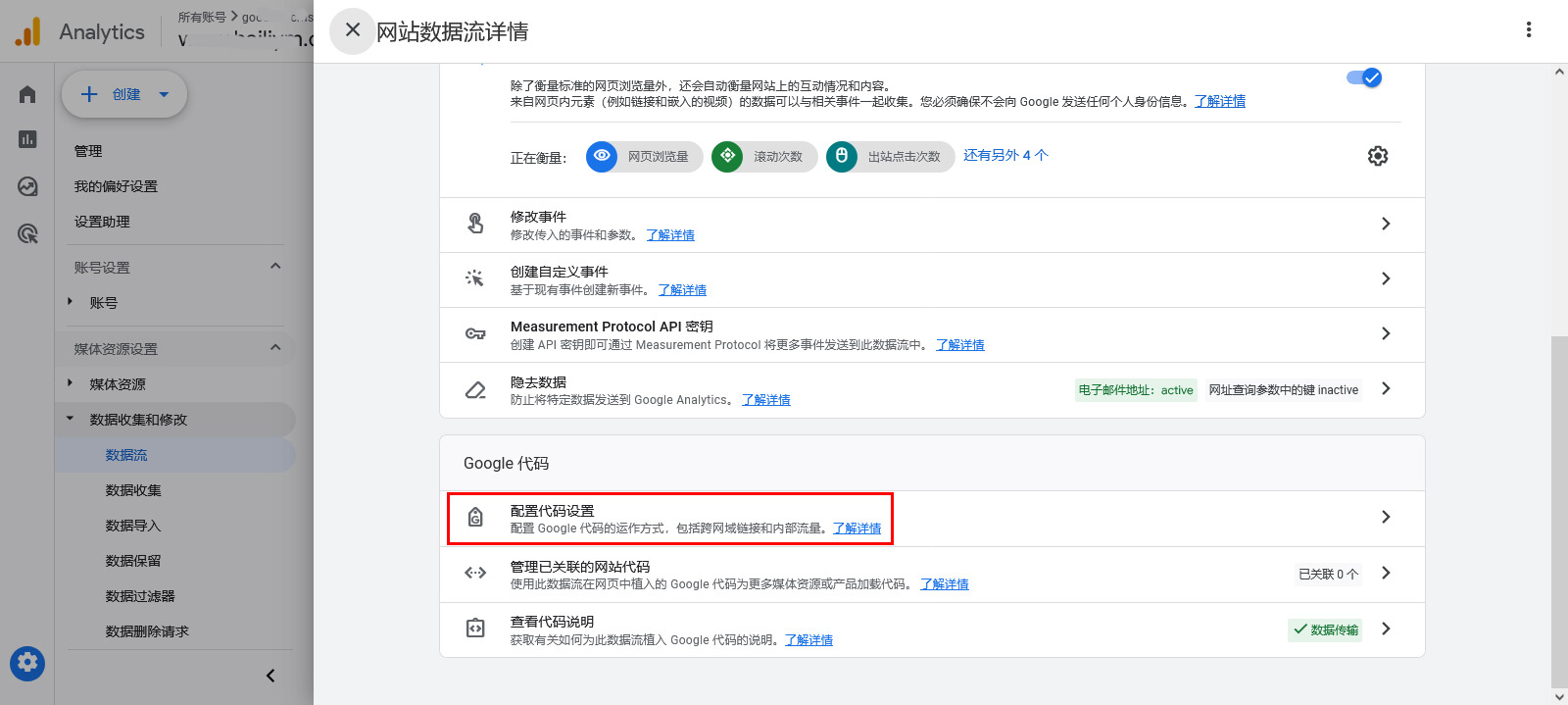Click the 查看代码说明 code icon
Image resolution: width=1568 pixels, height=705 pixels.
pyautogui.click(x=475, y=629)
